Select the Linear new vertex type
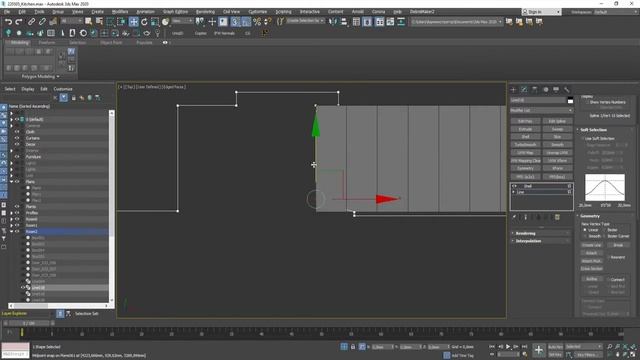The width and height of the screenshot is (640, 360). pyautogui.click(x=585, y=230)
